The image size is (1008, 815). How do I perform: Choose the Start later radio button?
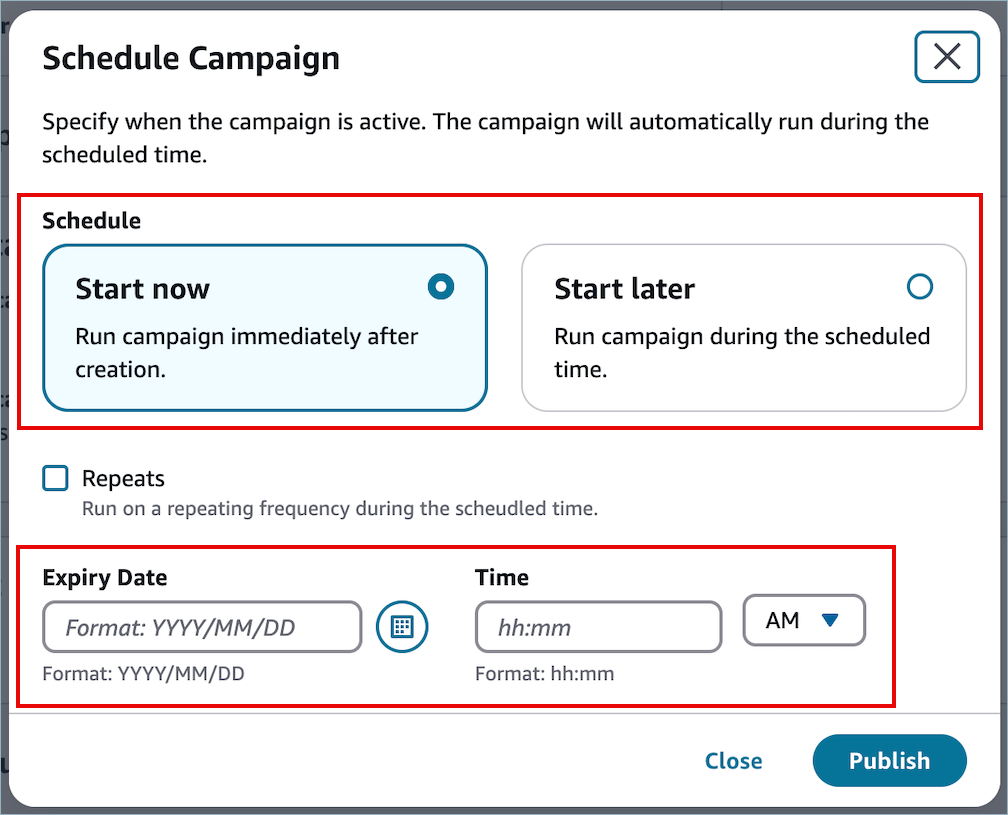pyautogui.click(x=919, y=287)
